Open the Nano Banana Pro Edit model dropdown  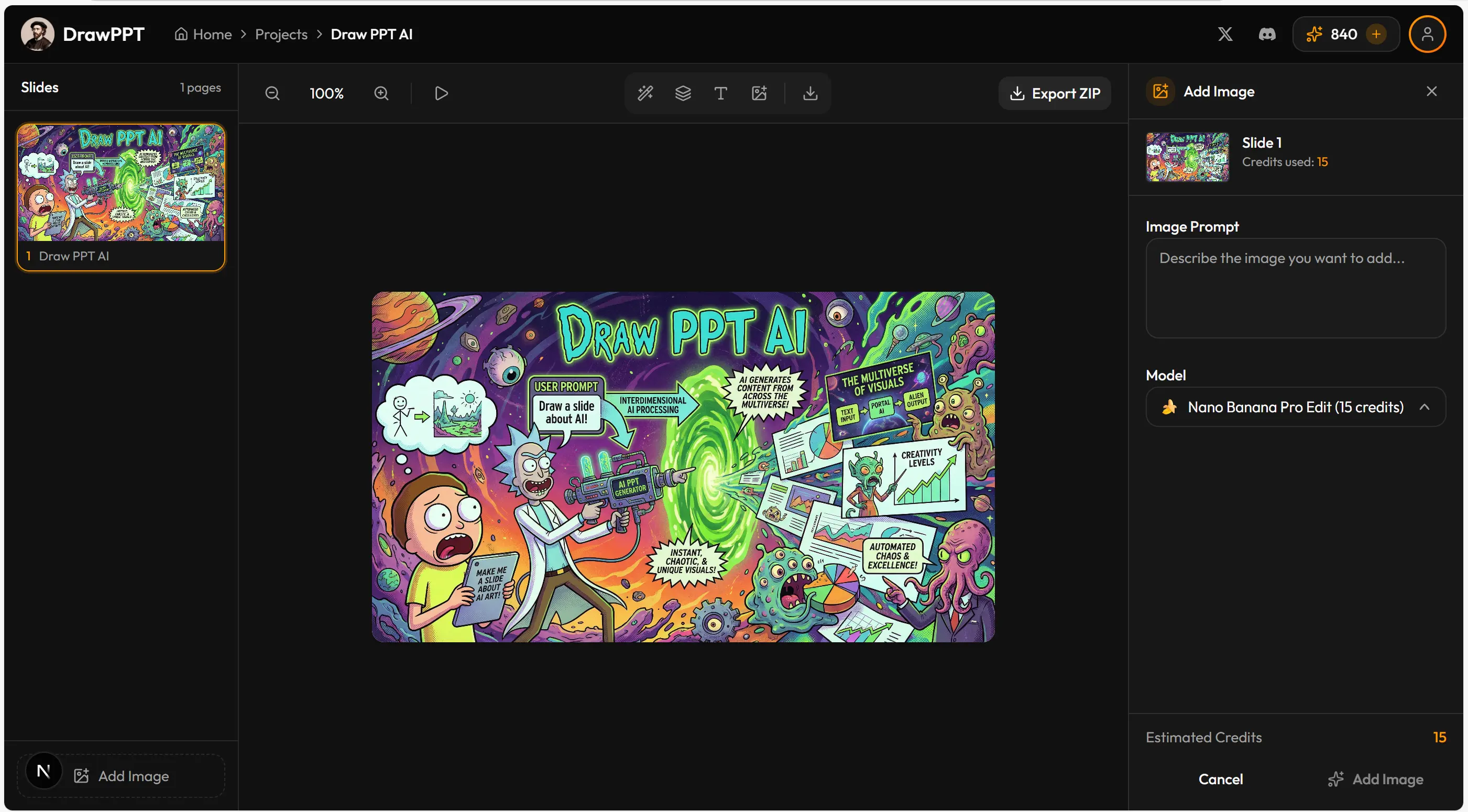pos(1295,407)
